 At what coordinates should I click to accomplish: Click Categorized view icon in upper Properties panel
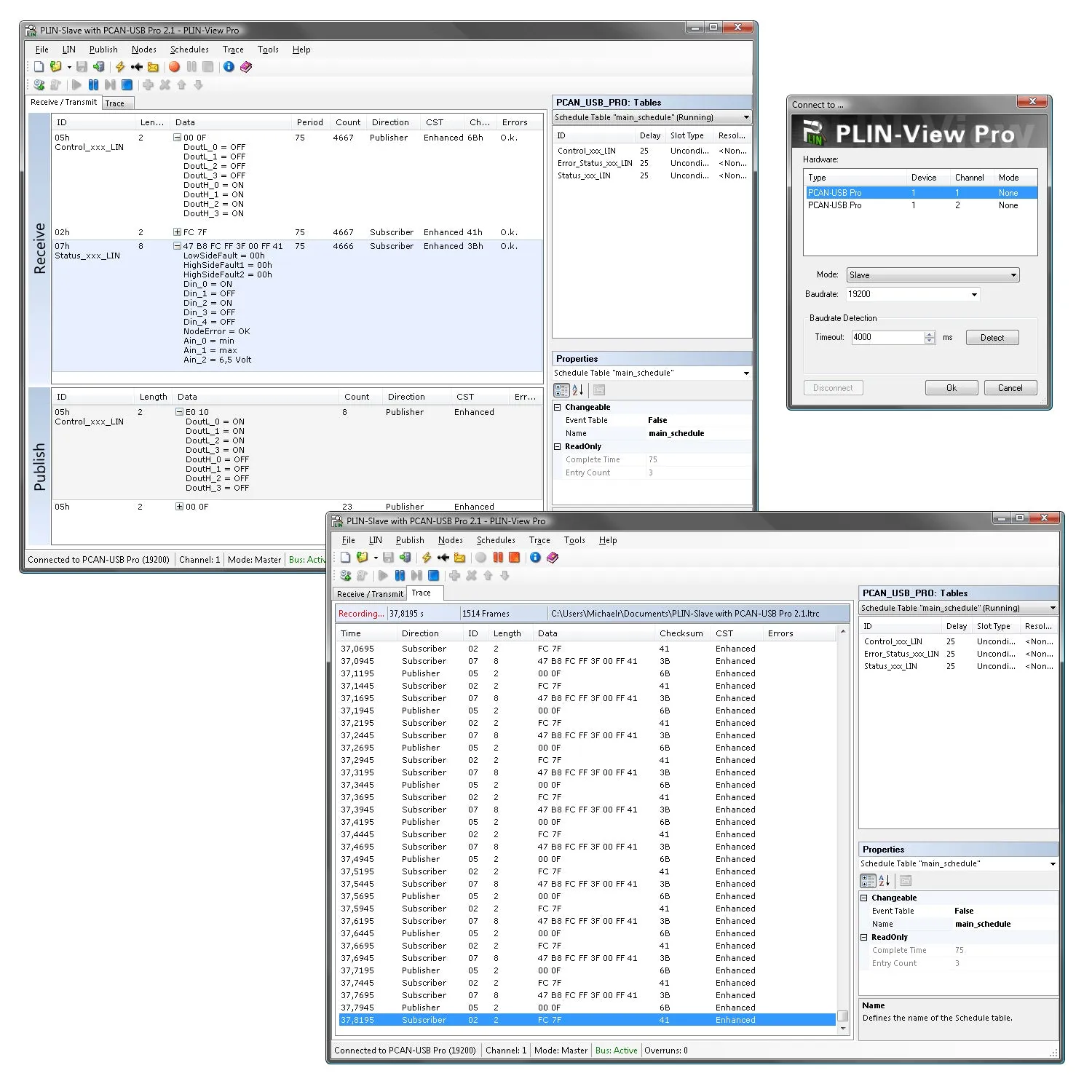tap(561, 390)
